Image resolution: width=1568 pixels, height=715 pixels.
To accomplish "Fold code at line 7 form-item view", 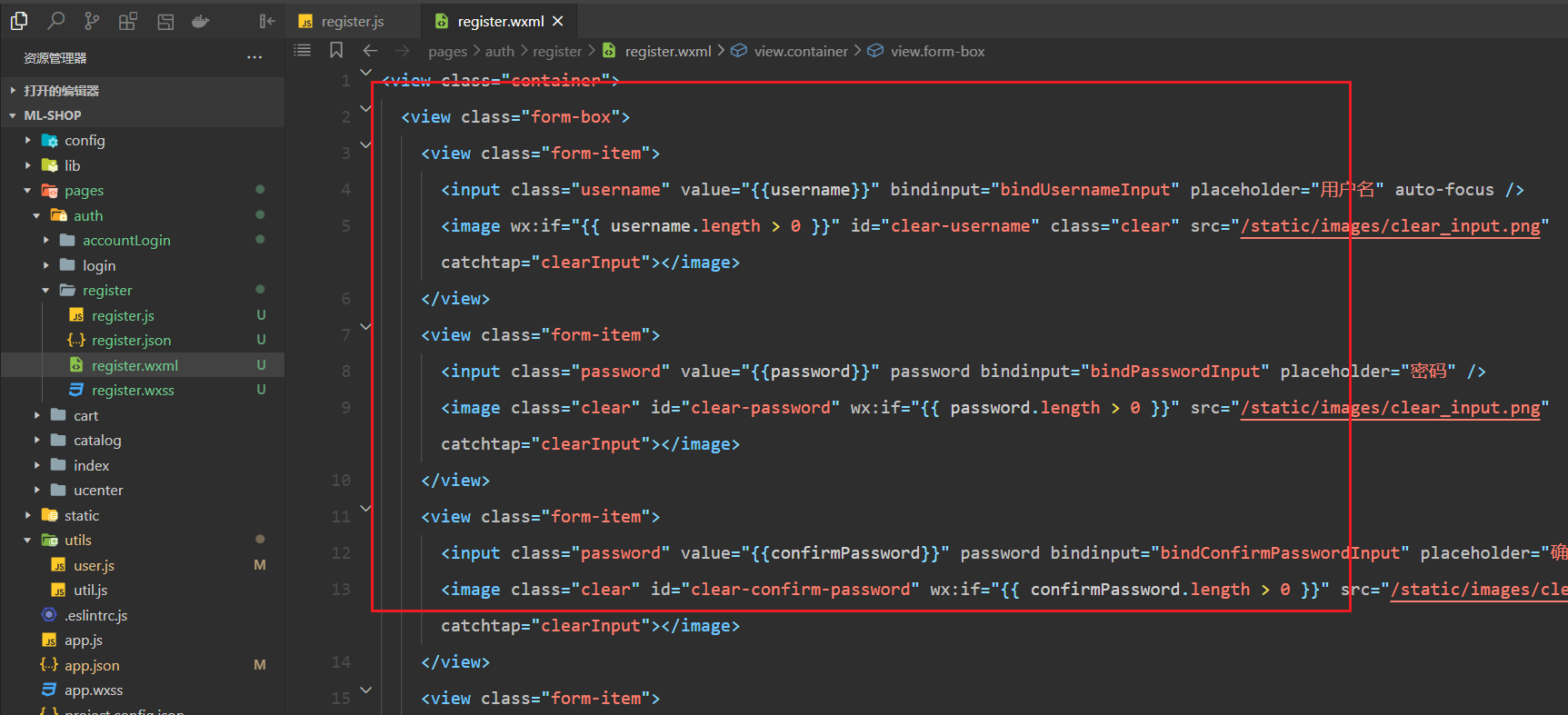I will [x=365, y=326].
